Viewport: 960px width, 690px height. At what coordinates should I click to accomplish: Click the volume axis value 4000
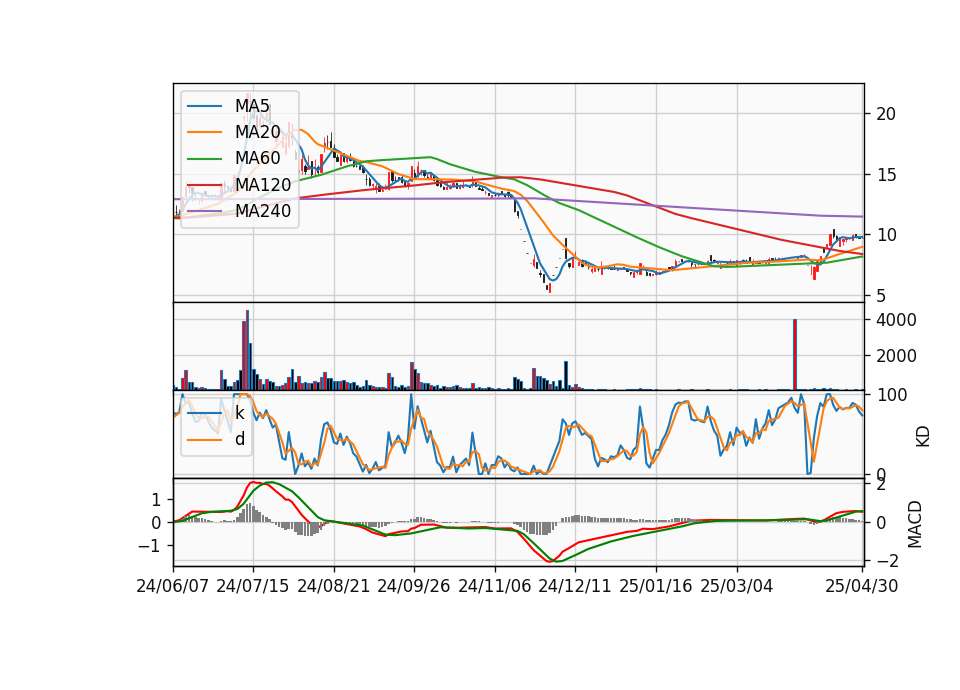point(896,320)
